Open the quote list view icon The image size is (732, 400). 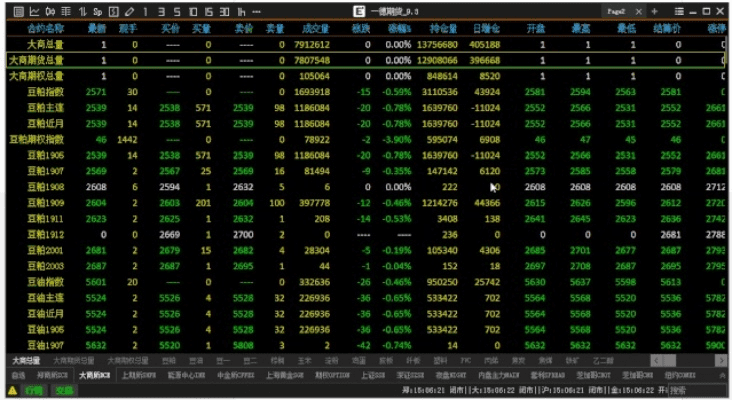pyautogui.click(x=18, y=10)
